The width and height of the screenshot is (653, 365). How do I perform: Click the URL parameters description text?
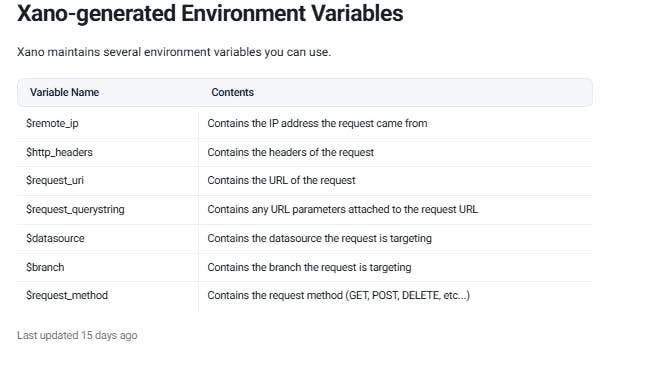(343, 209)
